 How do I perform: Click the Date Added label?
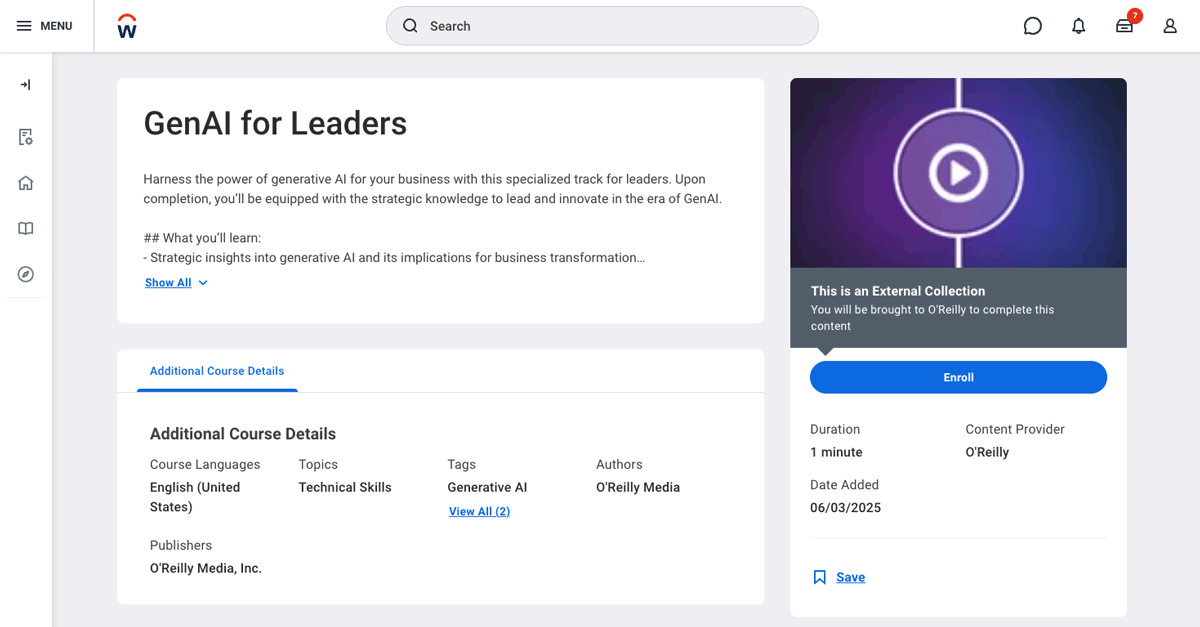844,484
